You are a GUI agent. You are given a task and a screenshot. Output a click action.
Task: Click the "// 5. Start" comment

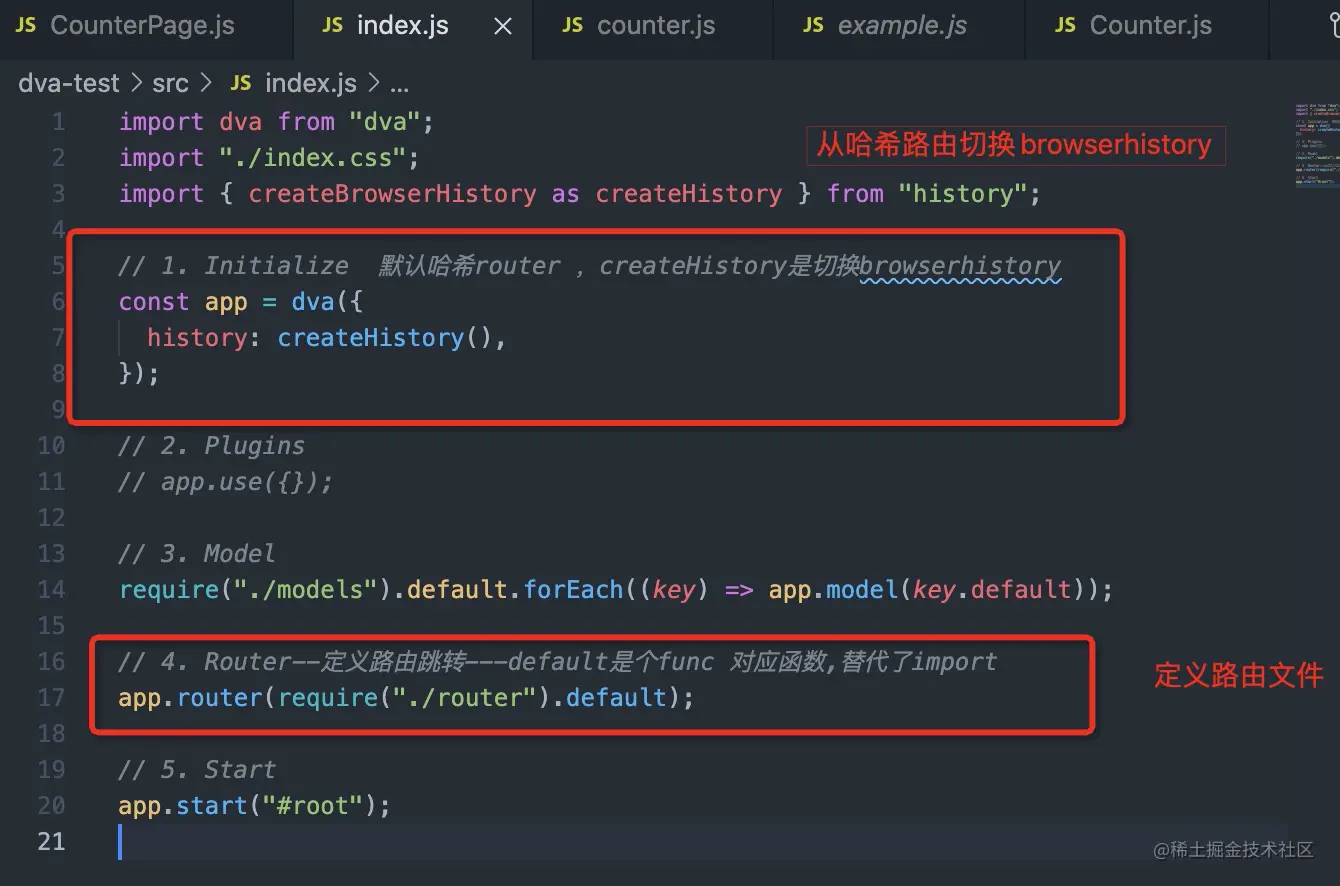[197, 770]
